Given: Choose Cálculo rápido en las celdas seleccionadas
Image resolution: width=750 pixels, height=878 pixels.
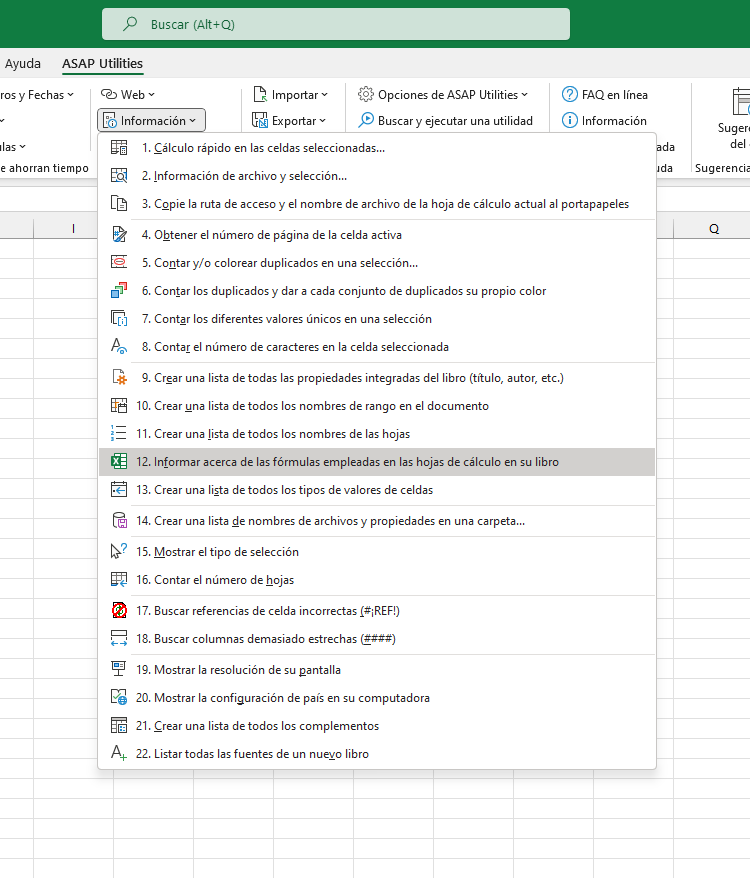Looking at the screenshot, I should tap(377, 148).
